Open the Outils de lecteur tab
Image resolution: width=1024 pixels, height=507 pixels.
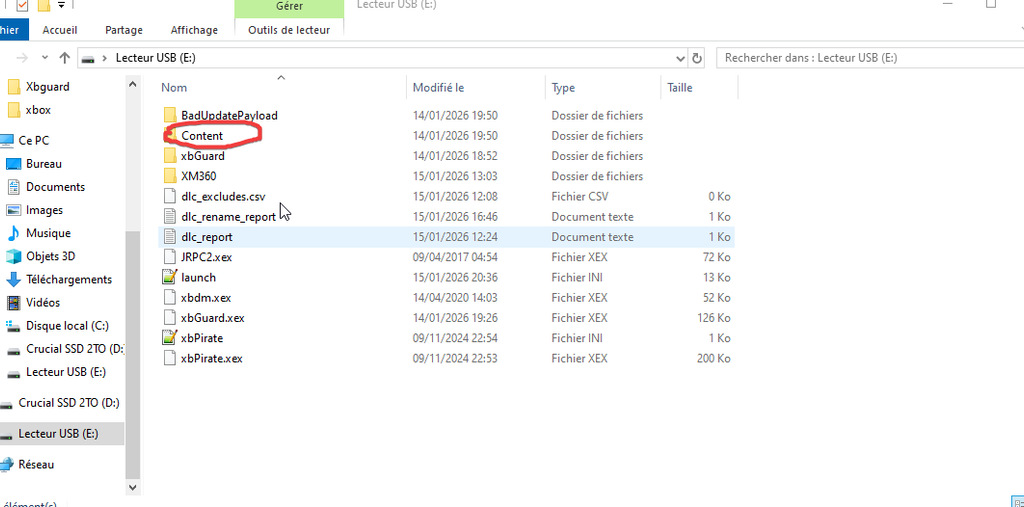pos(289,30)
